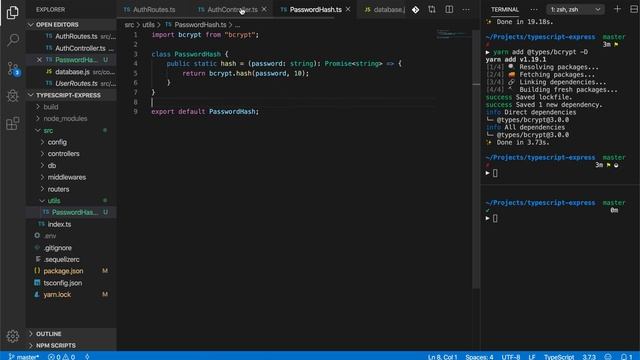The height and width of the screenshot is (360, 640).
Task: Change line ending via LF item
Action: (532, 357)
